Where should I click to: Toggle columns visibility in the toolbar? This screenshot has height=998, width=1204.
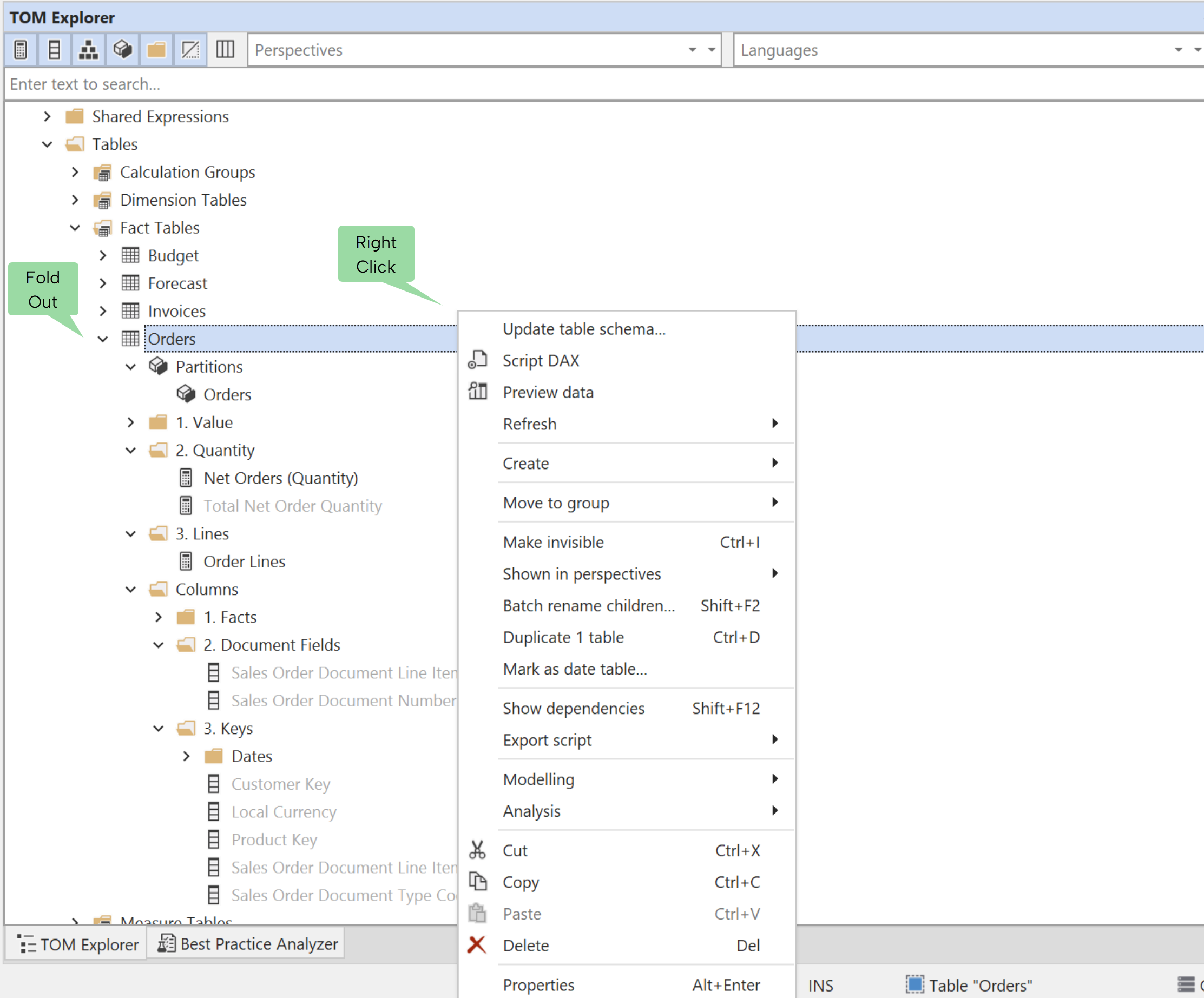[55, 50]
